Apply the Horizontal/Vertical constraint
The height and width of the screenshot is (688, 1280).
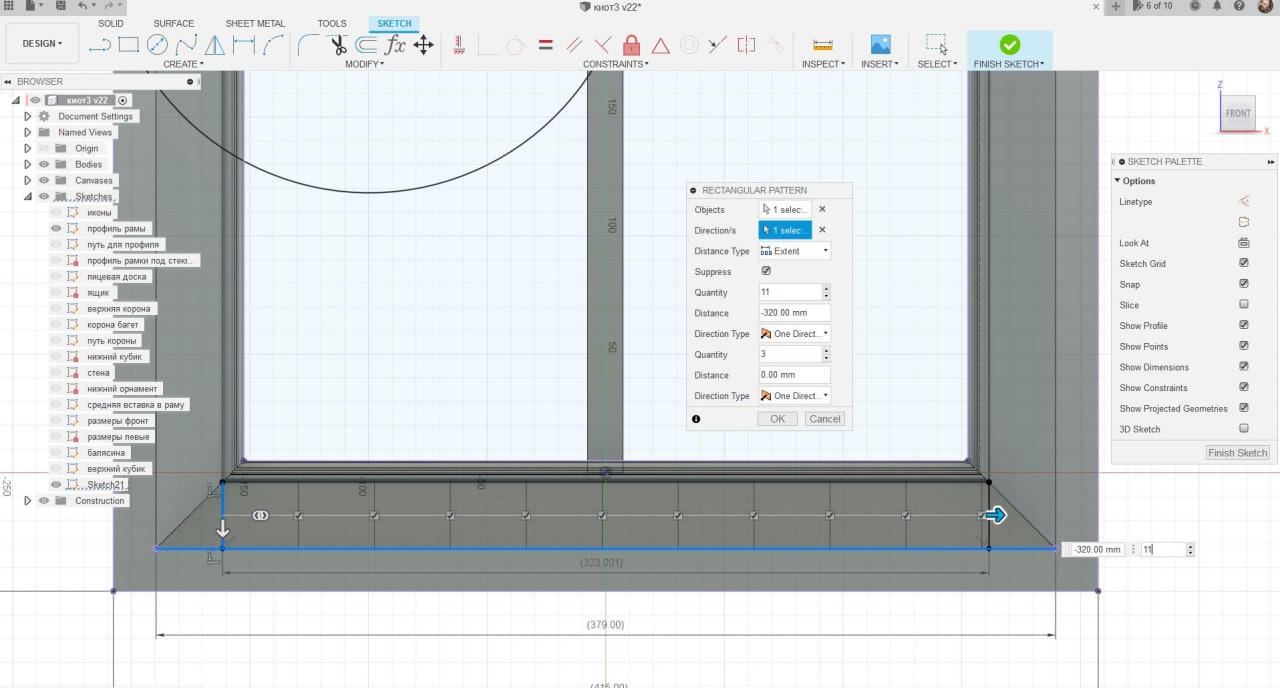[x=458, y=44]
